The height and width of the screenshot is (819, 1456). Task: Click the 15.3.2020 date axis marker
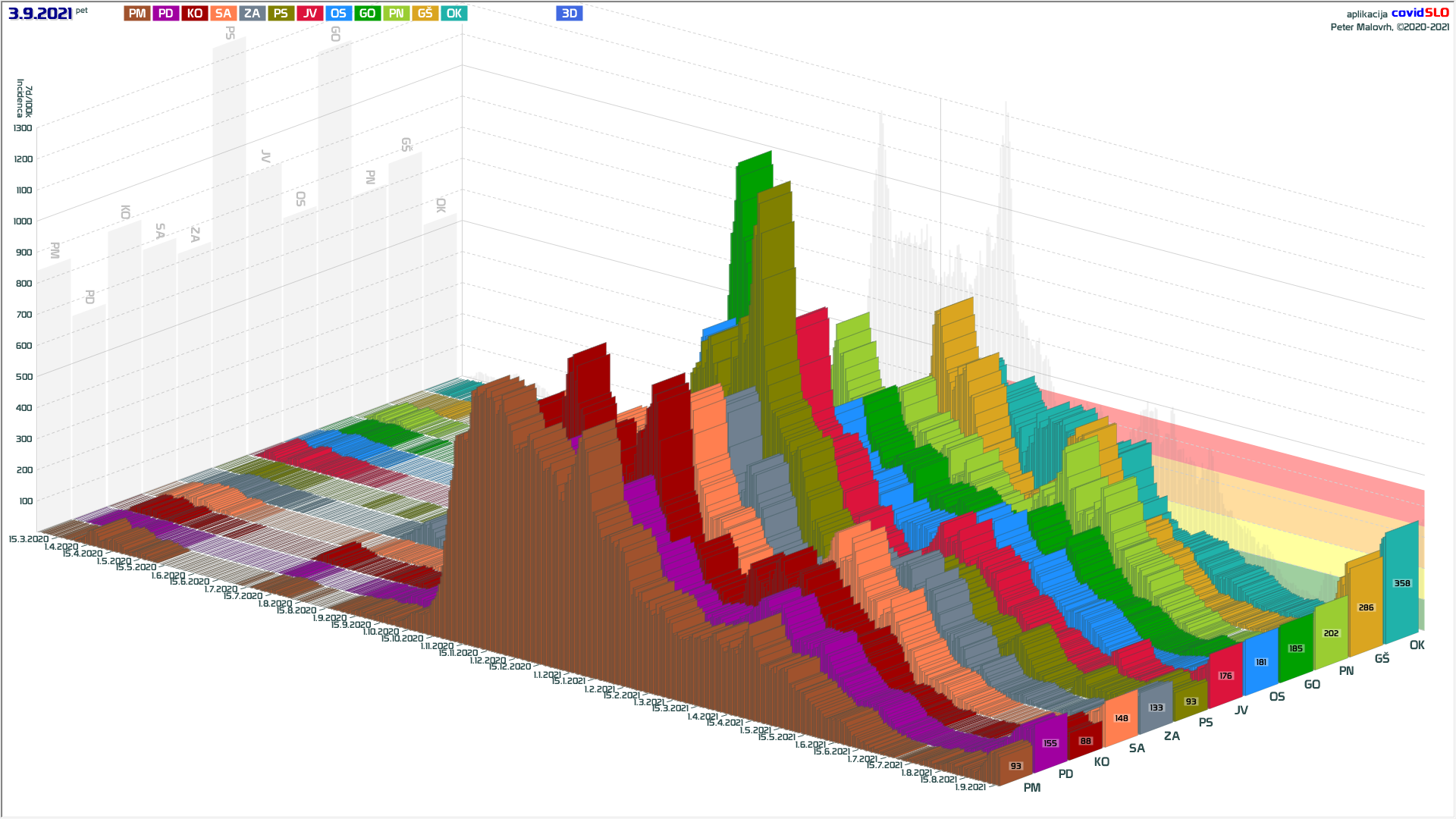point(27,539)
